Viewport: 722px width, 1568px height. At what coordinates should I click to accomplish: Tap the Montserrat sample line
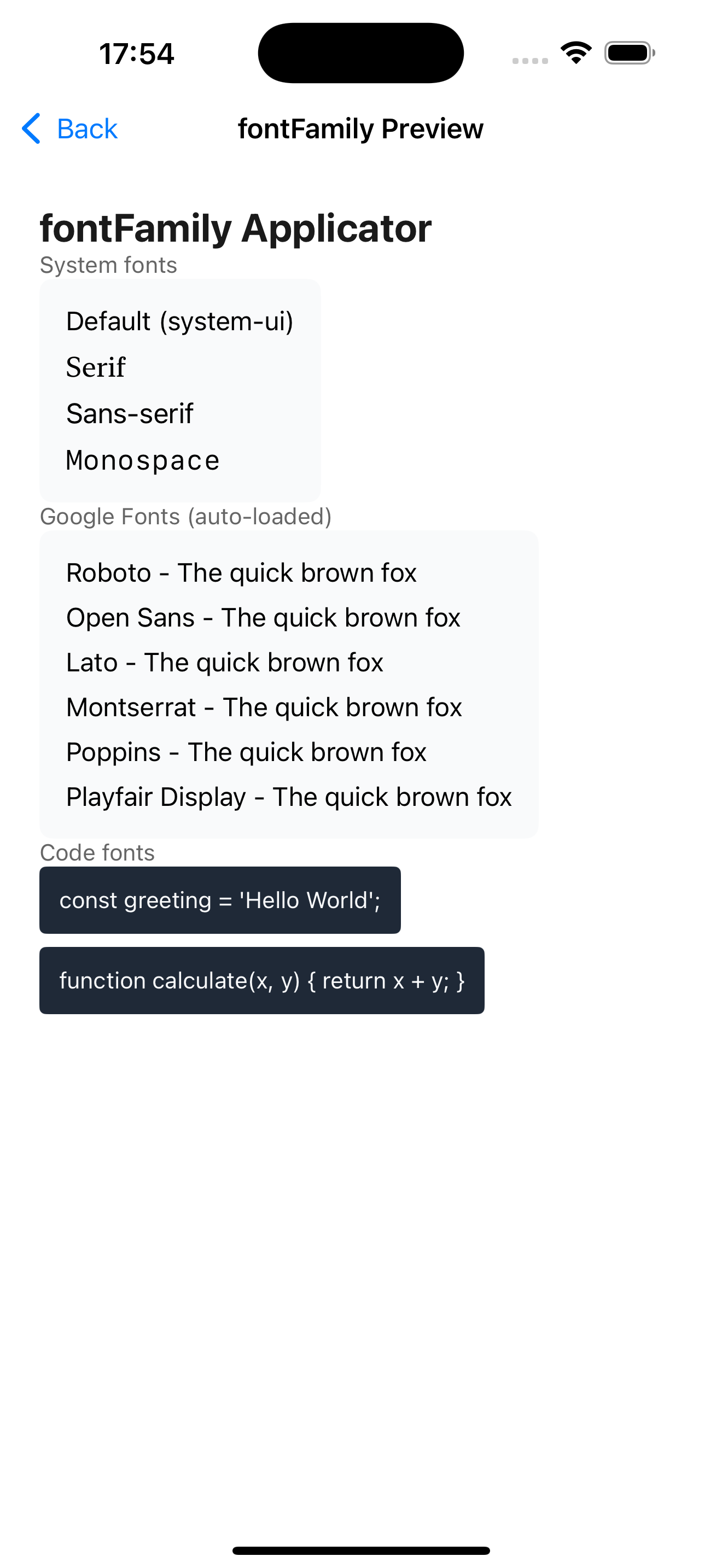point(264,707)
